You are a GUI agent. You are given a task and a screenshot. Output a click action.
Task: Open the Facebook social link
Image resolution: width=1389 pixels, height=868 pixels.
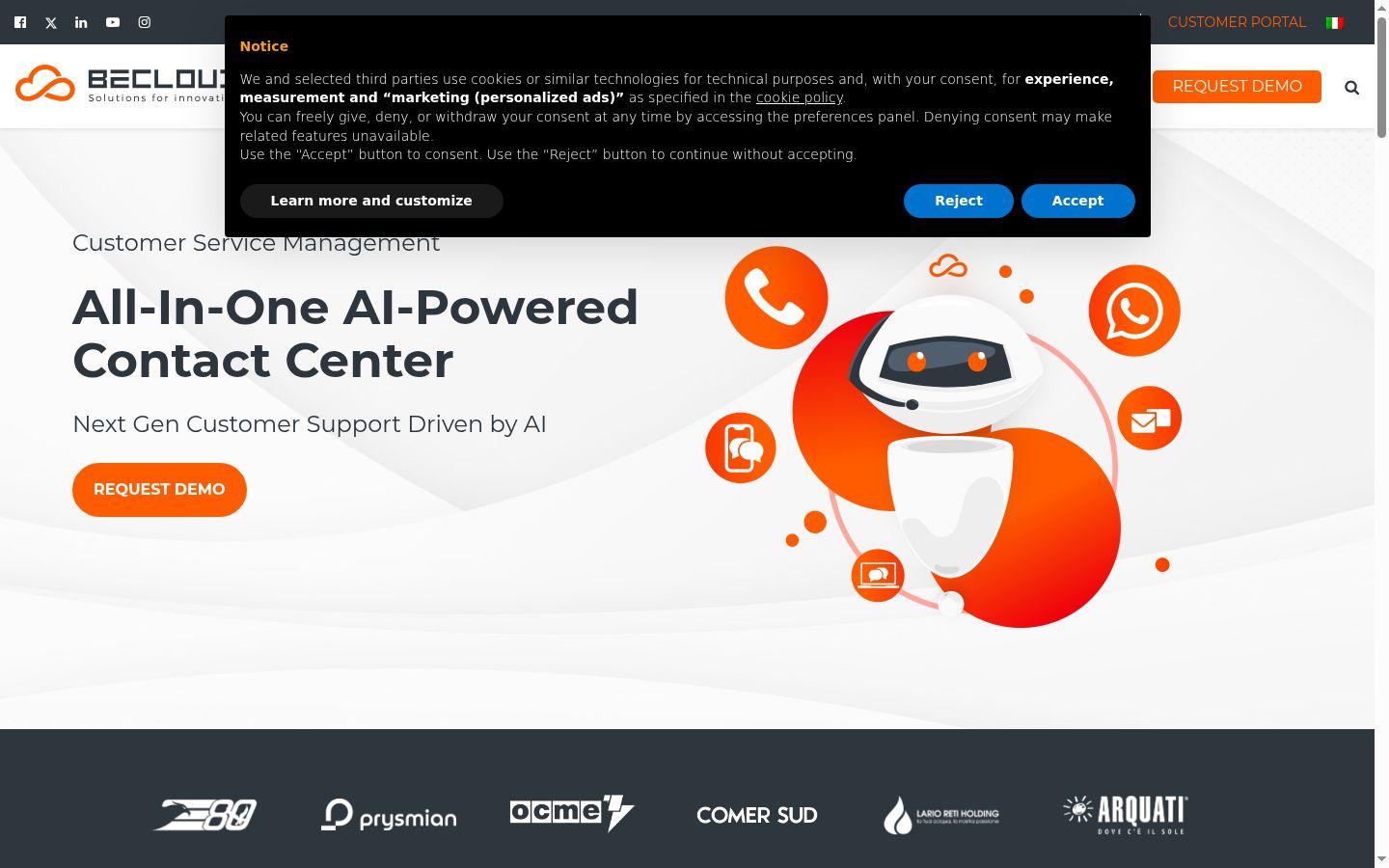[x=20, y=22]
